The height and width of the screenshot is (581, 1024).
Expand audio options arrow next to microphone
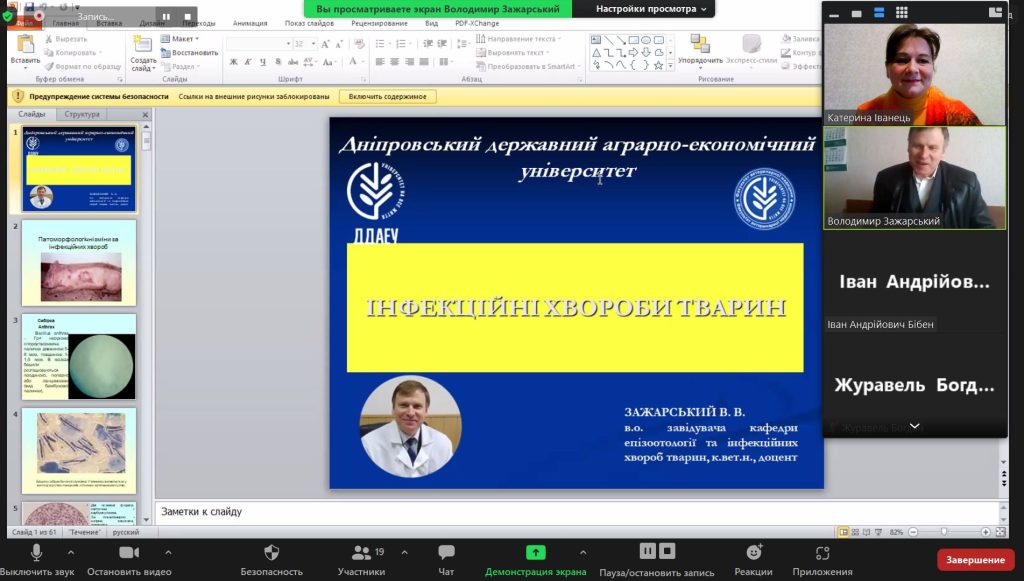[71, 552]
